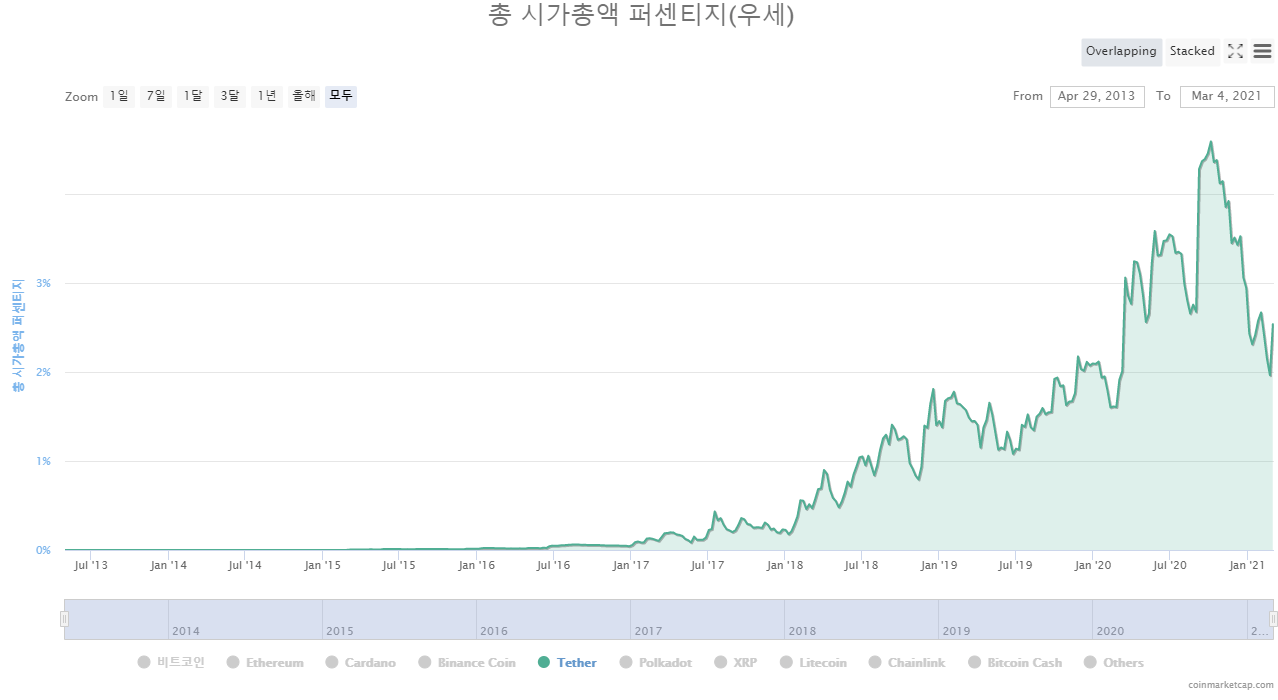Switch chart to Stacked view

point(1192,51)
